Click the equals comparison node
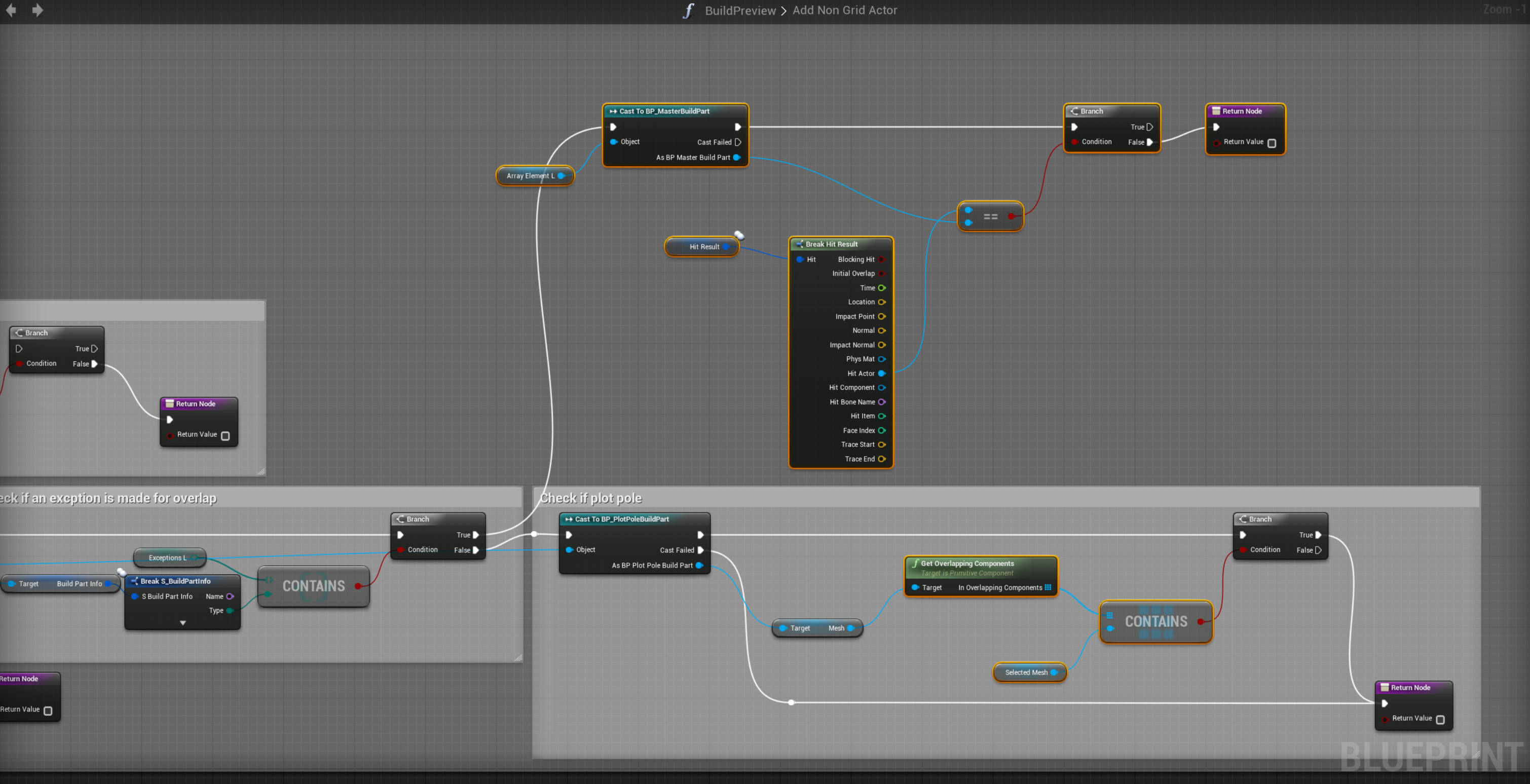 click(x=990, y=217)
